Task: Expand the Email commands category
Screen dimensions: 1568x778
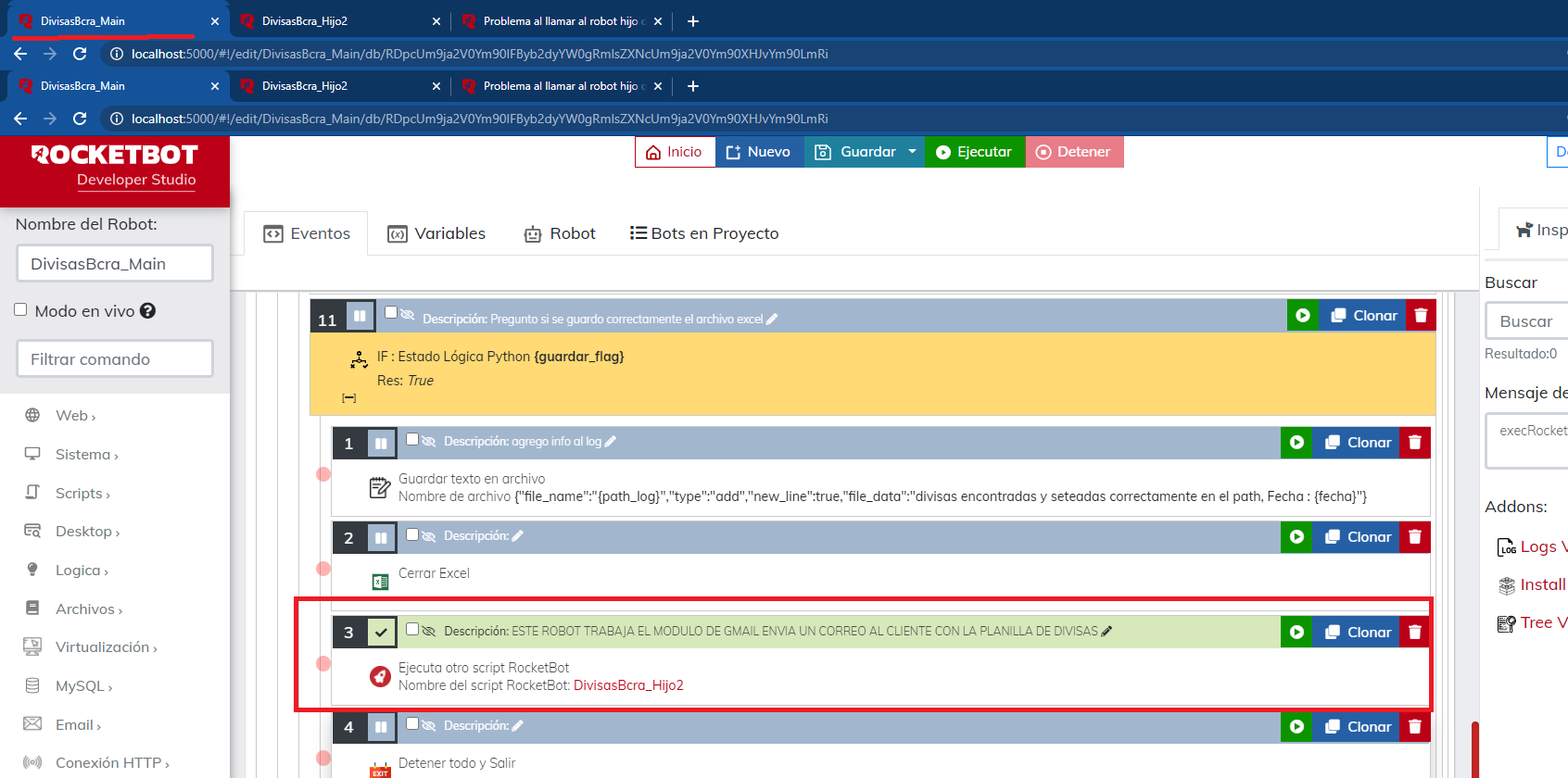Action: 77,725
